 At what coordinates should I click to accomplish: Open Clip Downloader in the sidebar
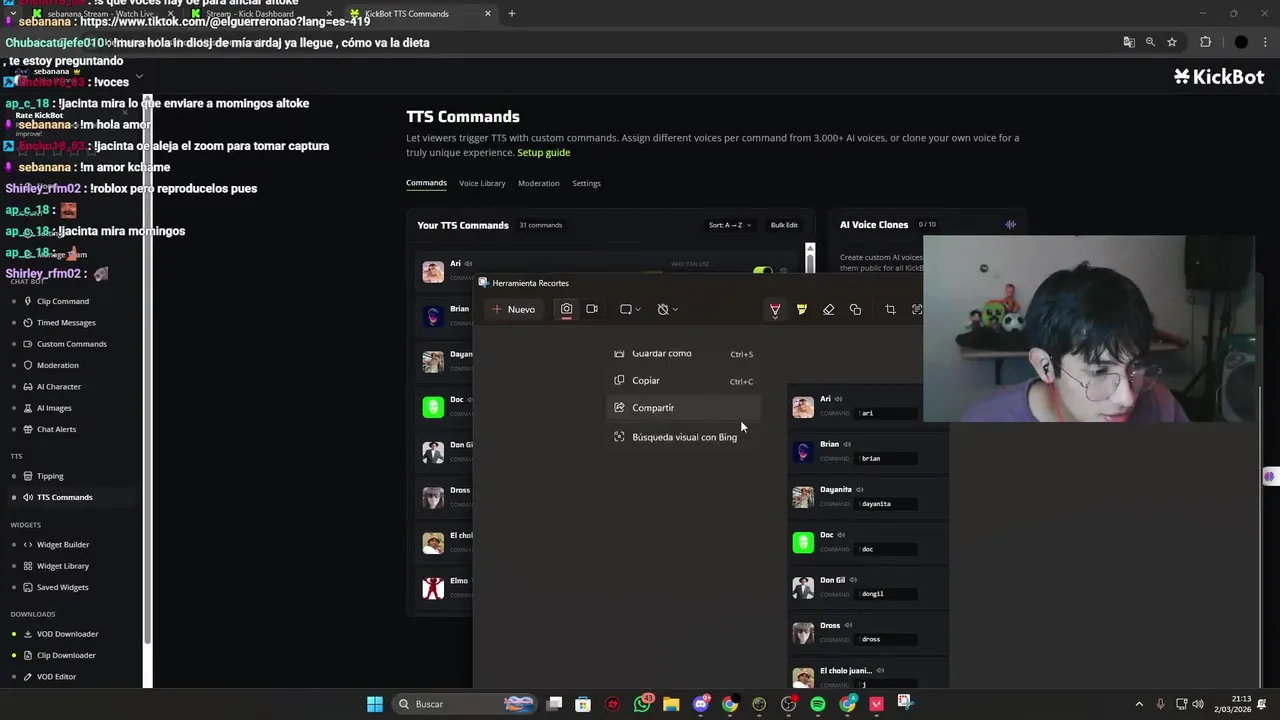click(x=66, y=655)
